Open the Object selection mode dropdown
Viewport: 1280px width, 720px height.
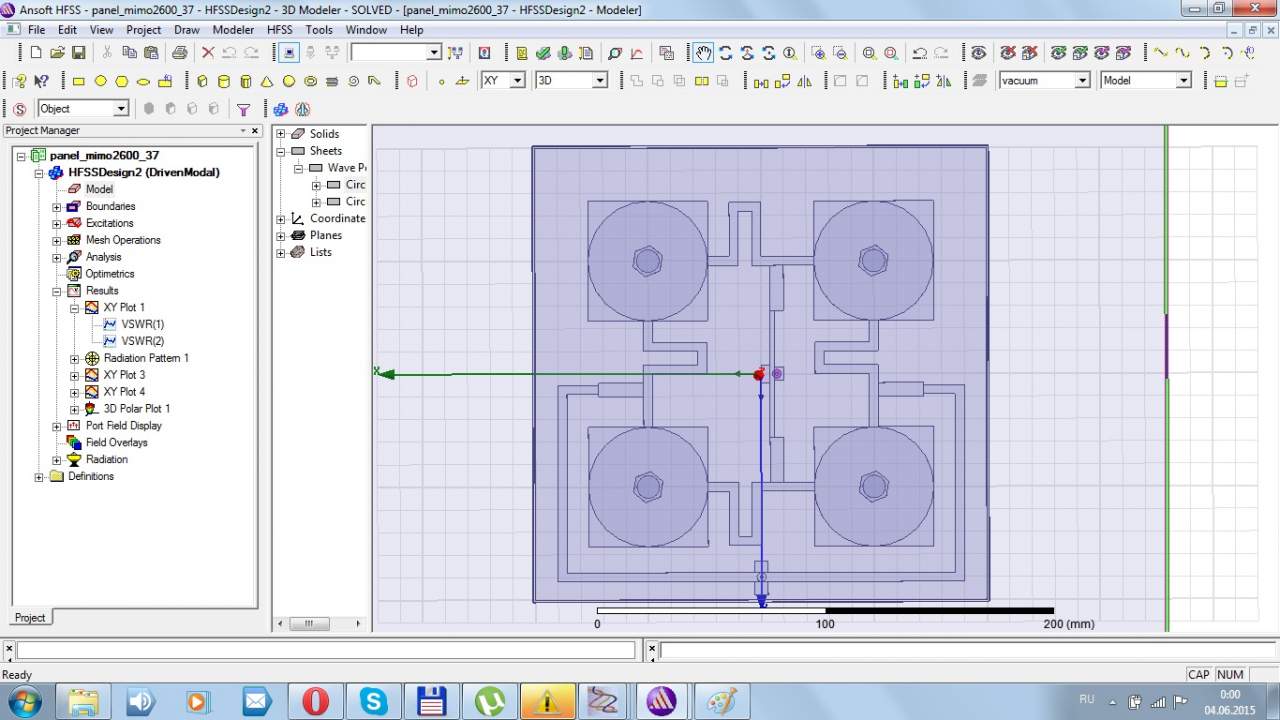tap(121, 109)
